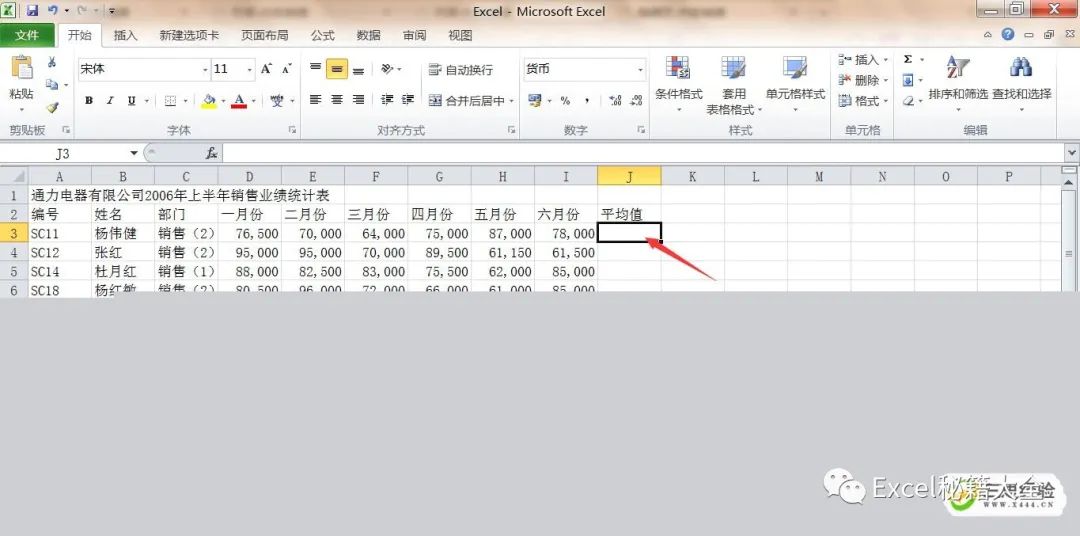Apply the yellow Fill Color swatch
This screenshot has width=1080, height=536.
pyautogui.click(x=209, y=101)
